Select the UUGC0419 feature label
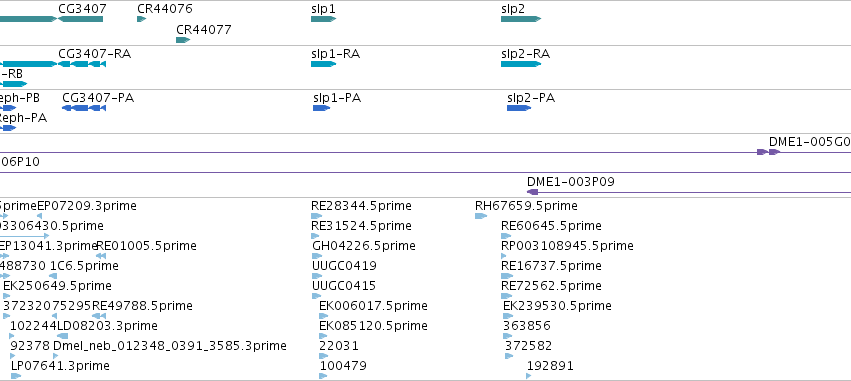 344,266
